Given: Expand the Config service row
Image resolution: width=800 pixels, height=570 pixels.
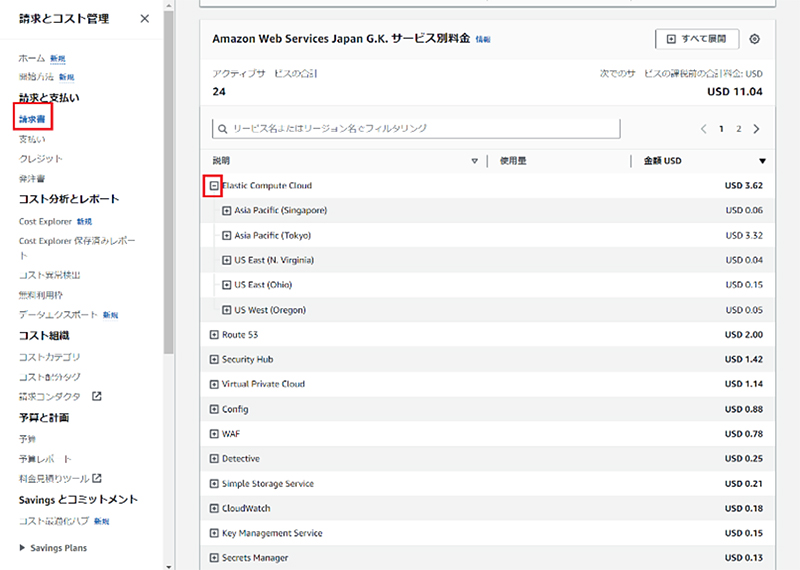Looking at the screenshot, I should [x=214, y=409].
